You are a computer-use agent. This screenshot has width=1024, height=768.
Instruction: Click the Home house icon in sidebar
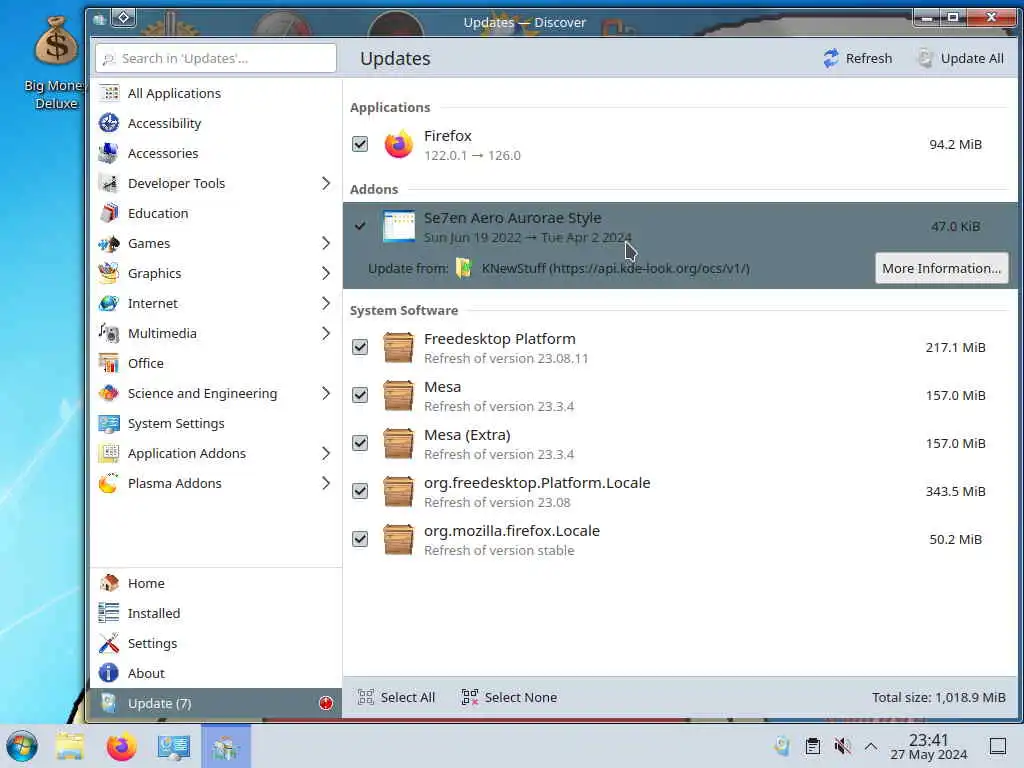[109, 583]
